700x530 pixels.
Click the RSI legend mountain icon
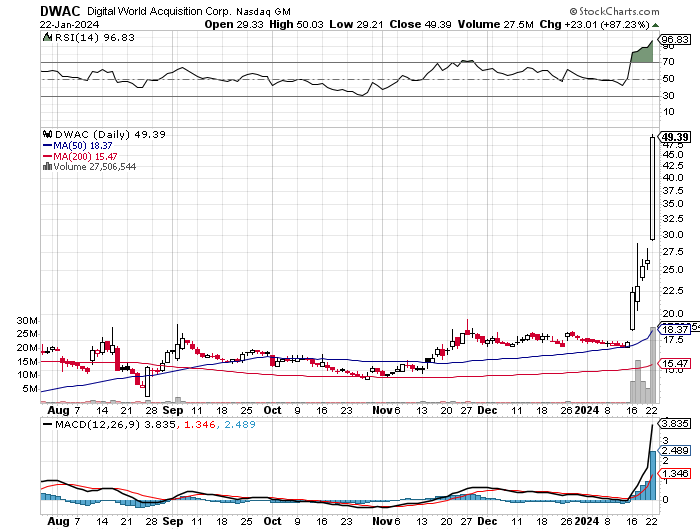click(47, 37)
